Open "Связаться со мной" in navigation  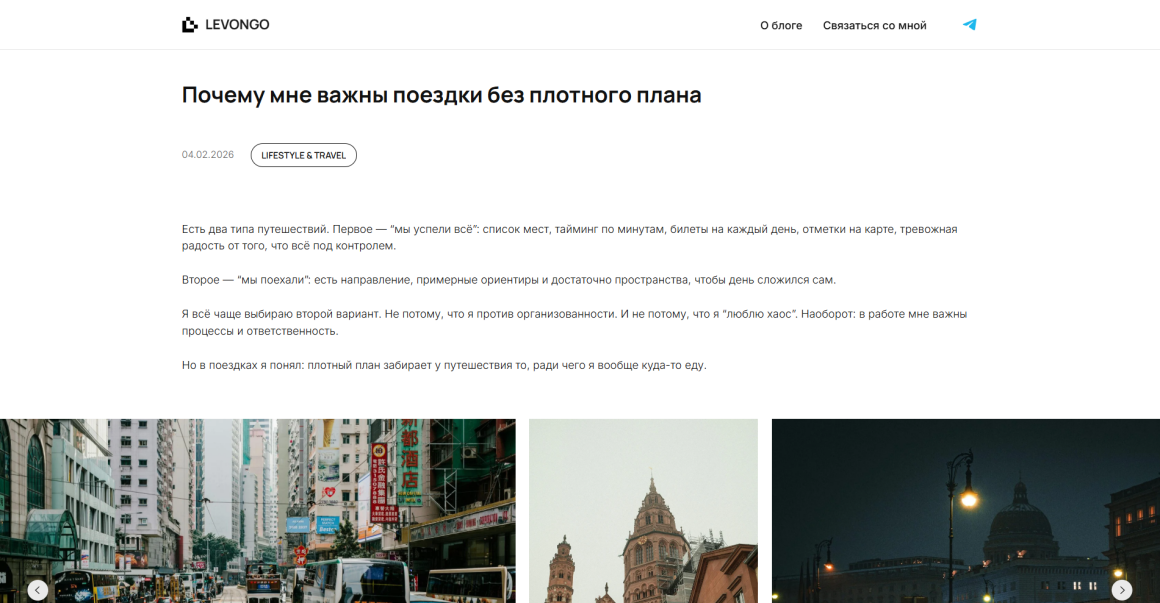(x=874, y=25)
